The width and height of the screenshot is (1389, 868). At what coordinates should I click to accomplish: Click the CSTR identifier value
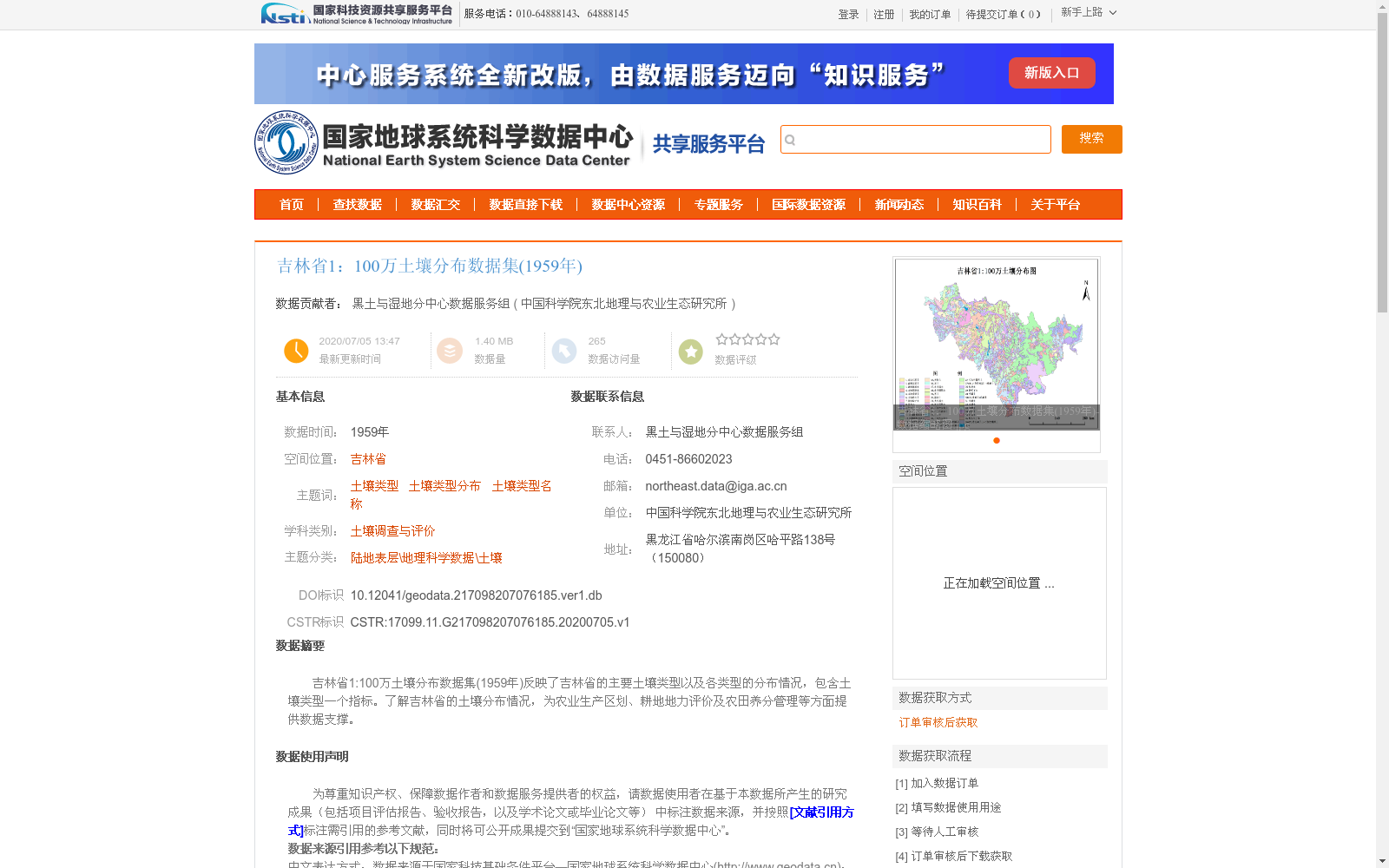(490, 622)
